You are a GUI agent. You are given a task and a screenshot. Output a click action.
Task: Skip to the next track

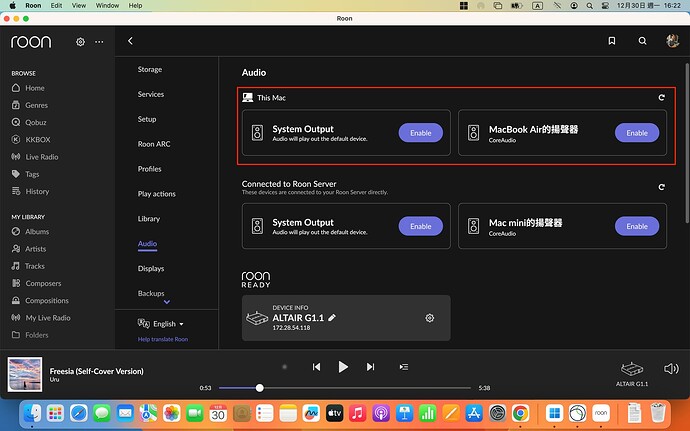pos(371,367)
